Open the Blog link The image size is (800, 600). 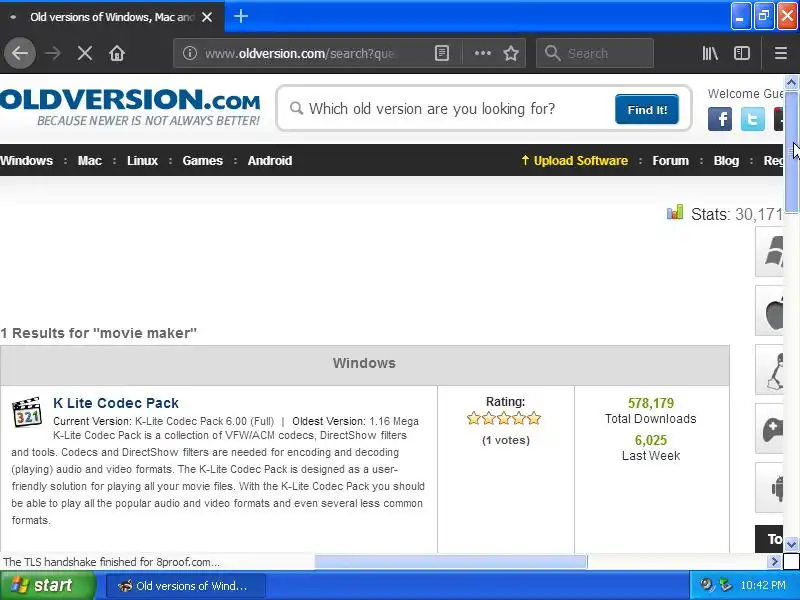point(726,161)
